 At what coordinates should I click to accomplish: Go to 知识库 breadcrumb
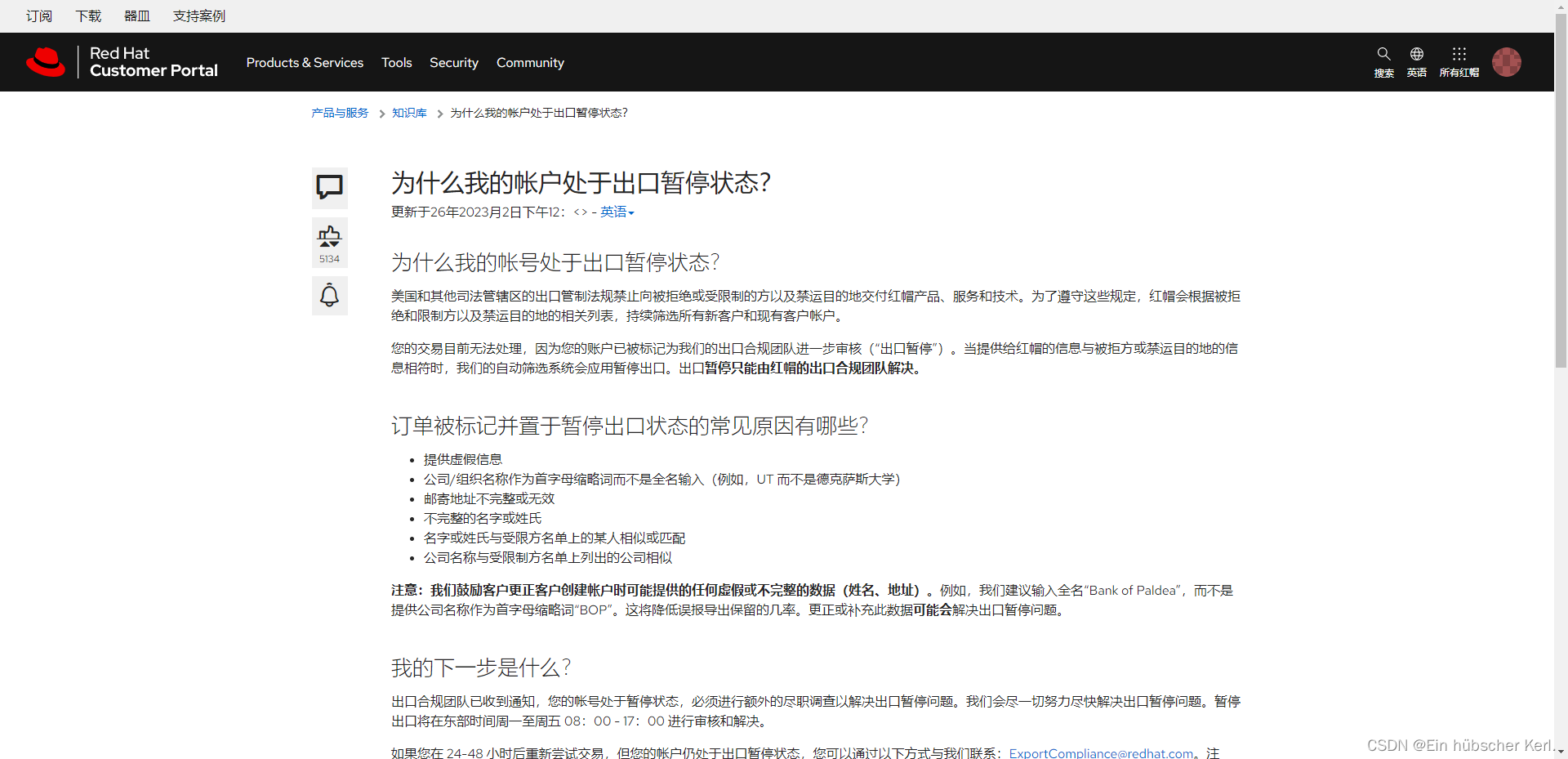coord(409,113)
